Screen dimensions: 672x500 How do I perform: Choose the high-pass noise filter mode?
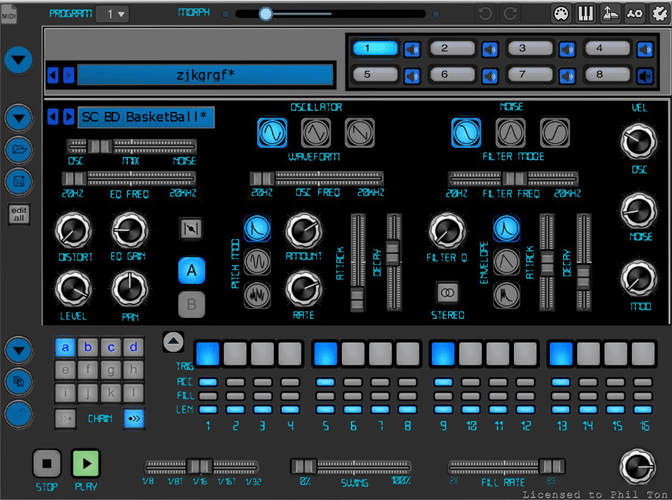tap(555, 133)
